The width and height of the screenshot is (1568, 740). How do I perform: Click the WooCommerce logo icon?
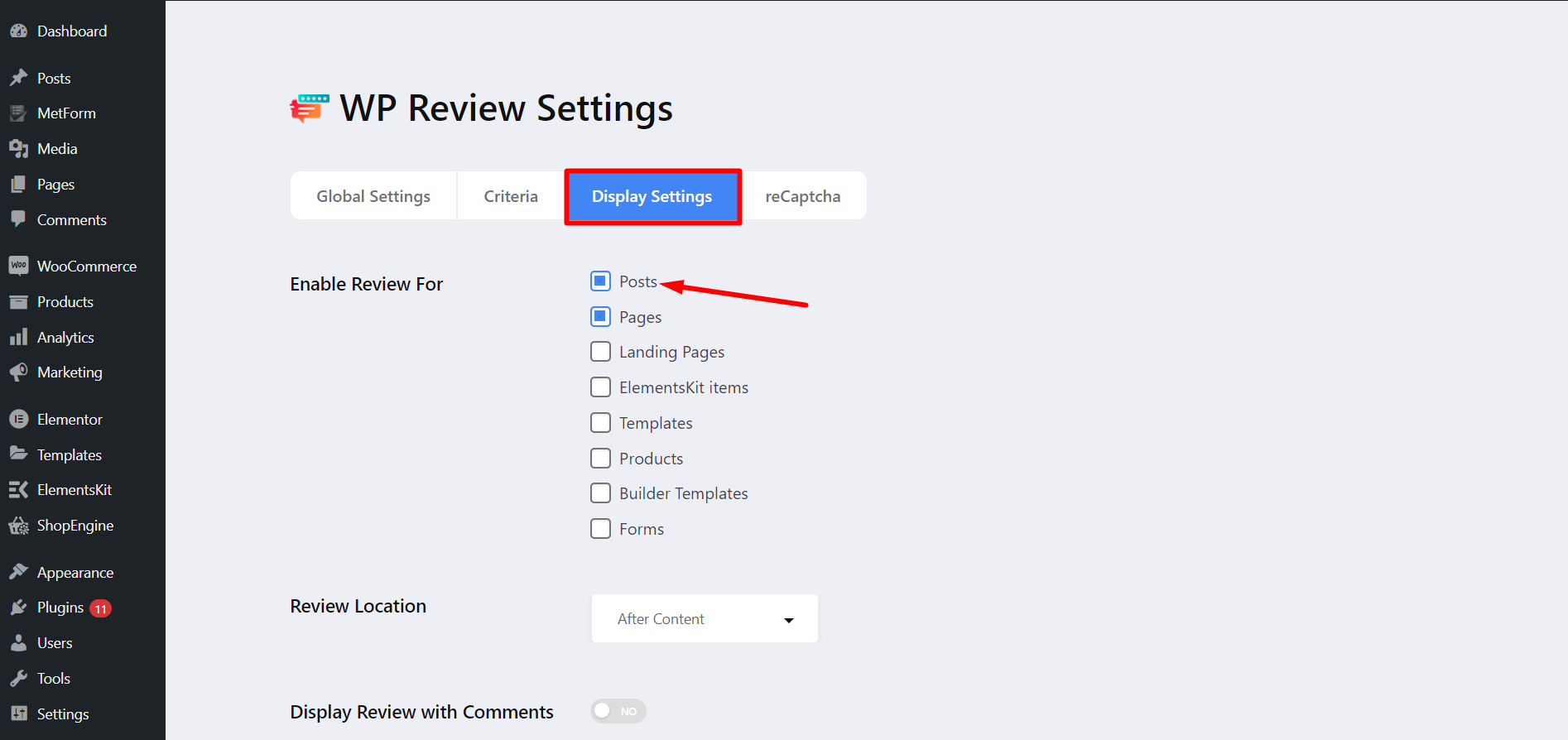point(18,266)
